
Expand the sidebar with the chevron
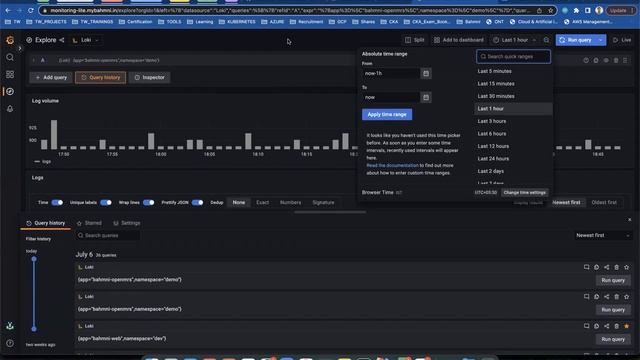(20, 49)
